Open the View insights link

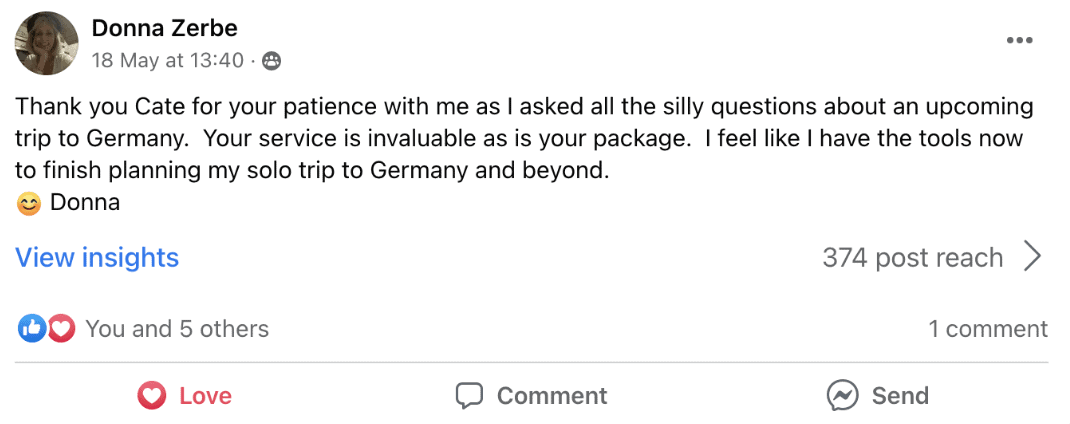[x=97, y=258]
